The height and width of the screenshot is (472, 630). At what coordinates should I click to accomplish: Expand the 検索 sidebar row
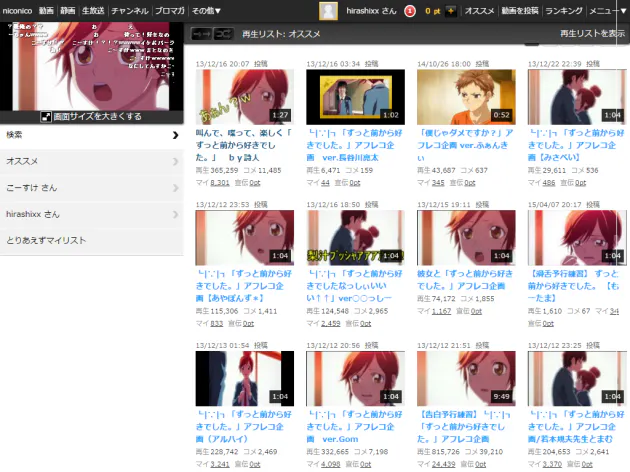point(175,135)
